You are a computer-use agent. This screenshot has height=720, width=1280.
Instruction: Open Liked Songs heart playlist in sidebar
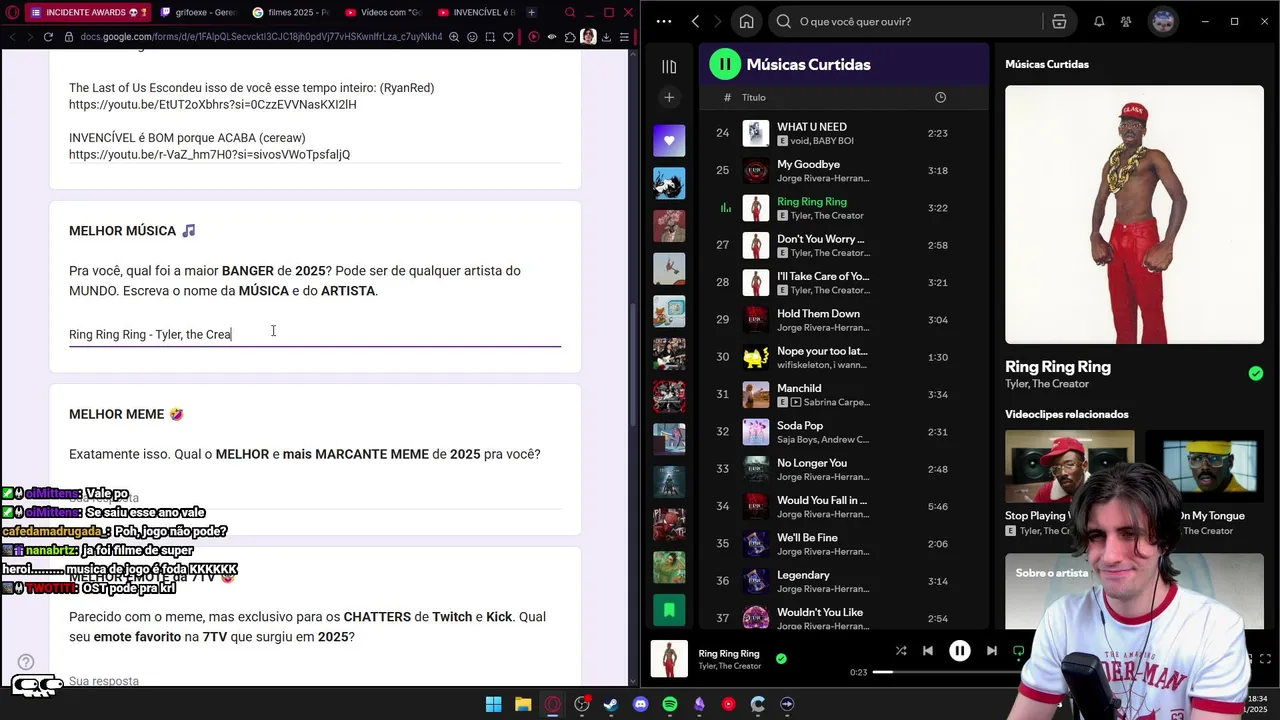point(669,140)
